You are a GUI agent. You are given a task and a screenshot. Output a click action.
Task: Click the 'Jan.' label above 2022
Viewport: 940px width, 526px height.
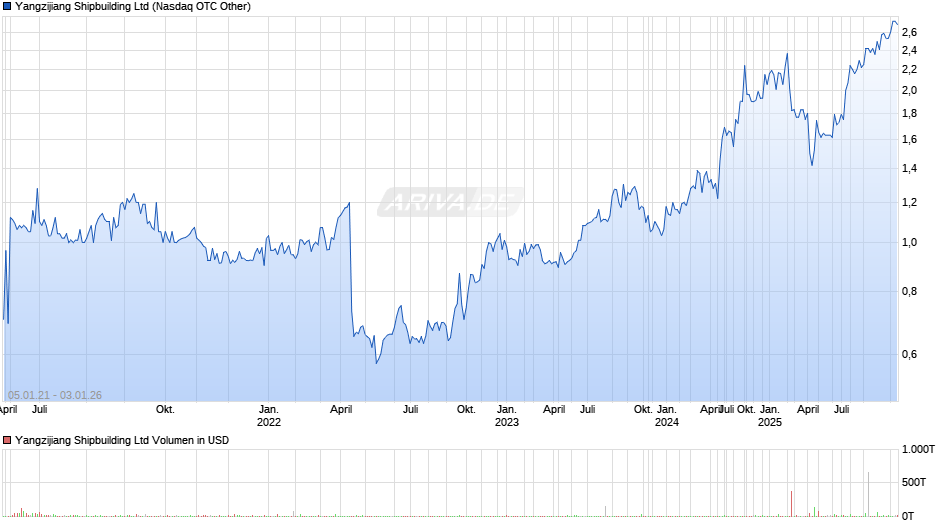[x=269, y=409]
